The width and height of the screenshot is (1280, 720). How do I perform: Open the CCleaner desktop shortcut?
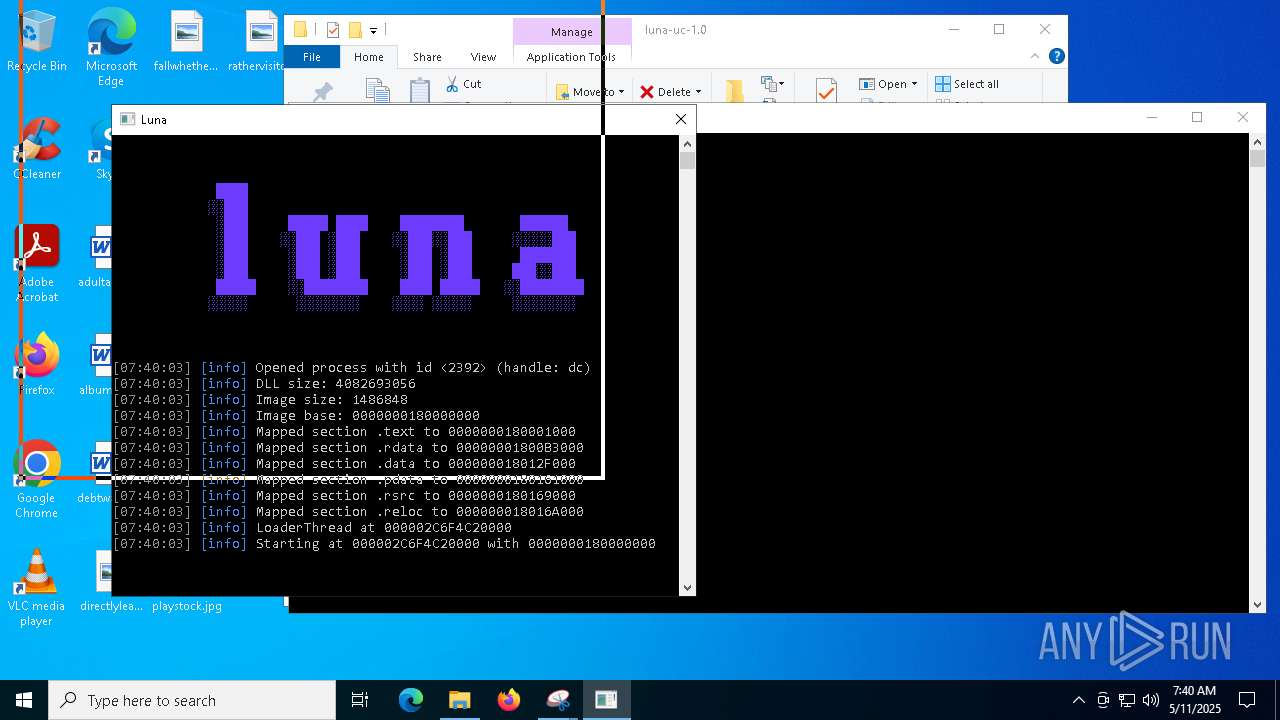click(37, 148)
